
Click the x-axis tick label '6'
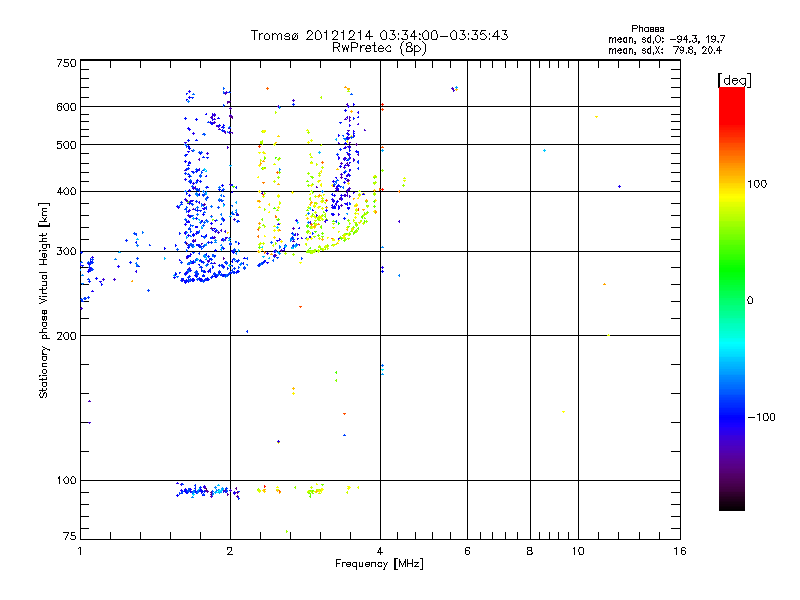(467, 551)
